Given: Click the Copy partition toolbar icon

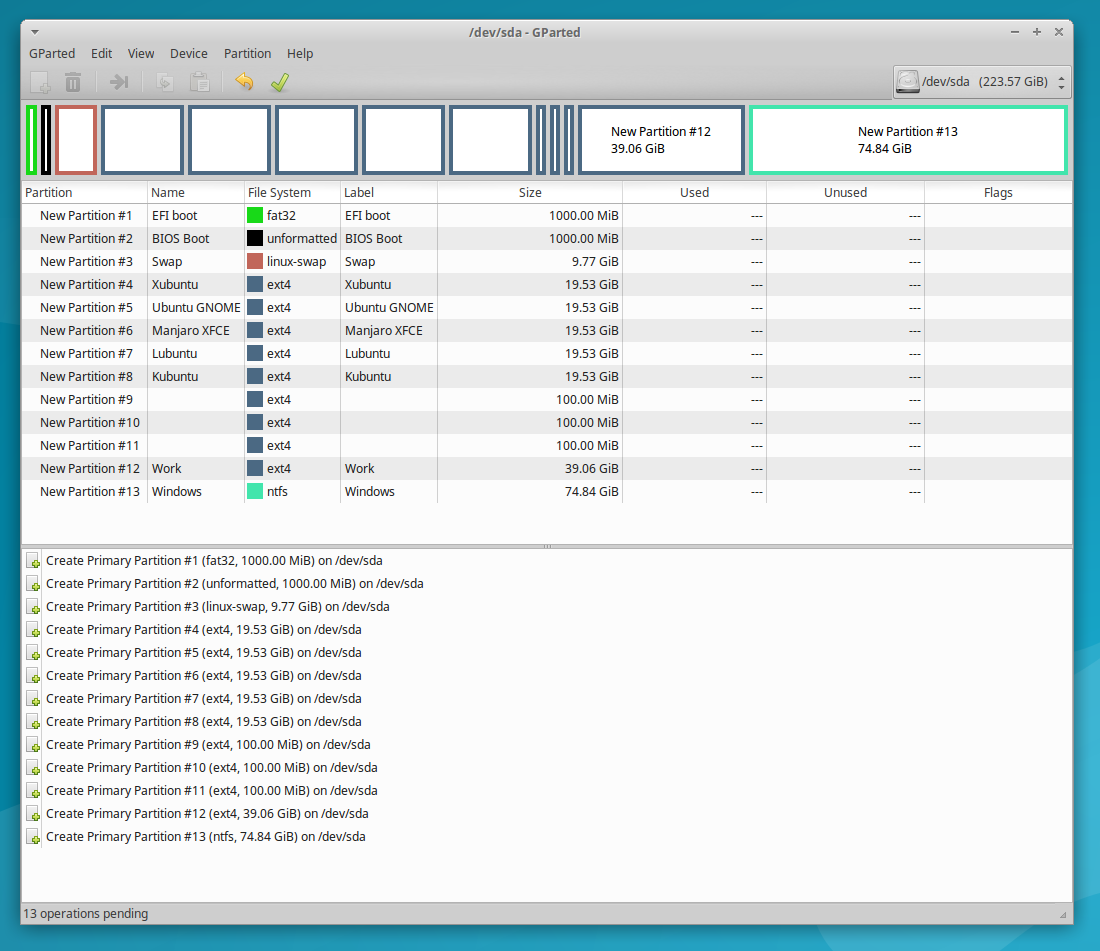Looking at the screenshot, I should point(165,83).
